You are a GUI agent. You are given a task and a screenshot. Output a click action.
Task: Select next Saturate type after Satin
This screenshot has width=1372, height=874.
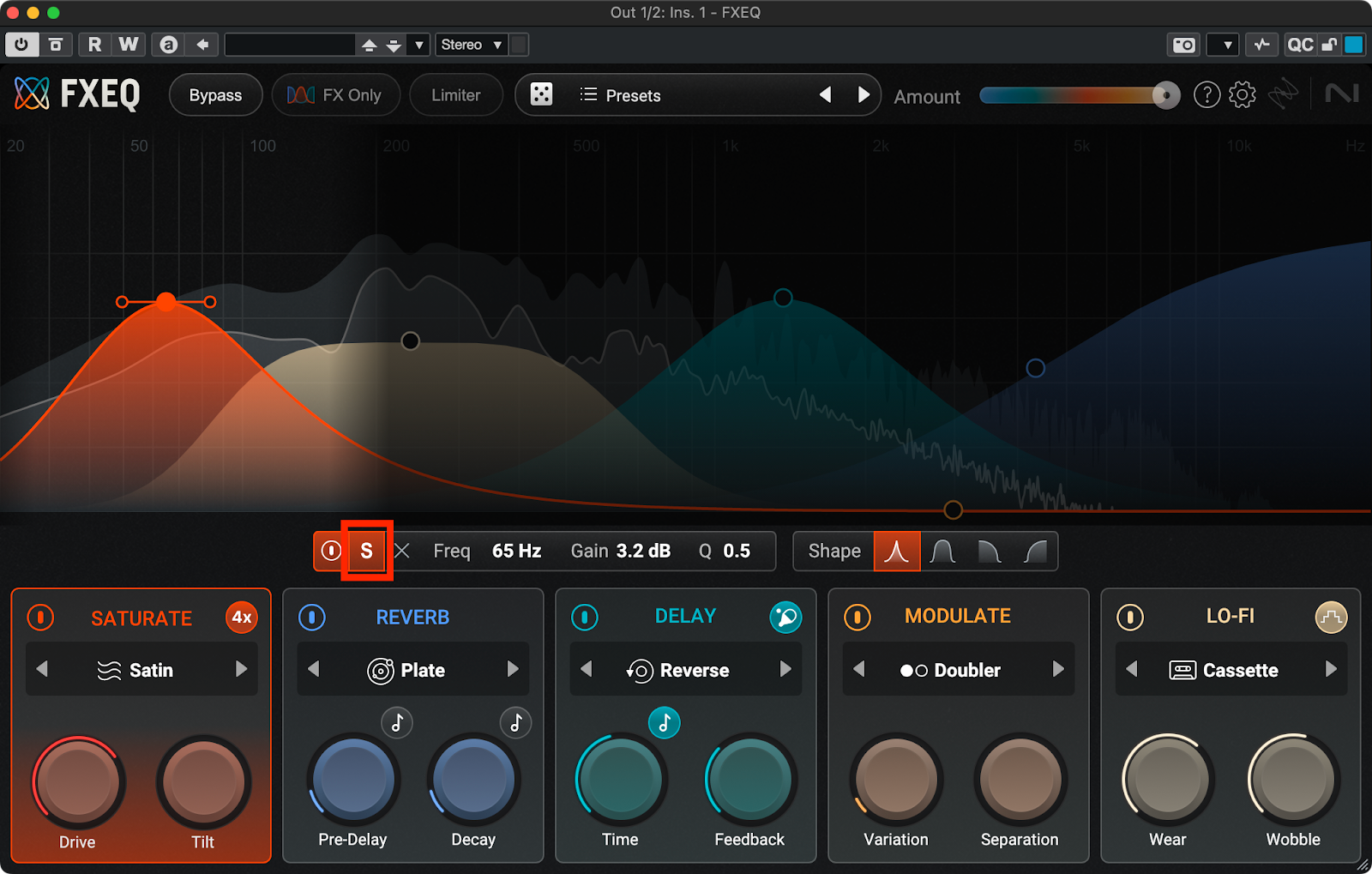click(x=241, y=669)
